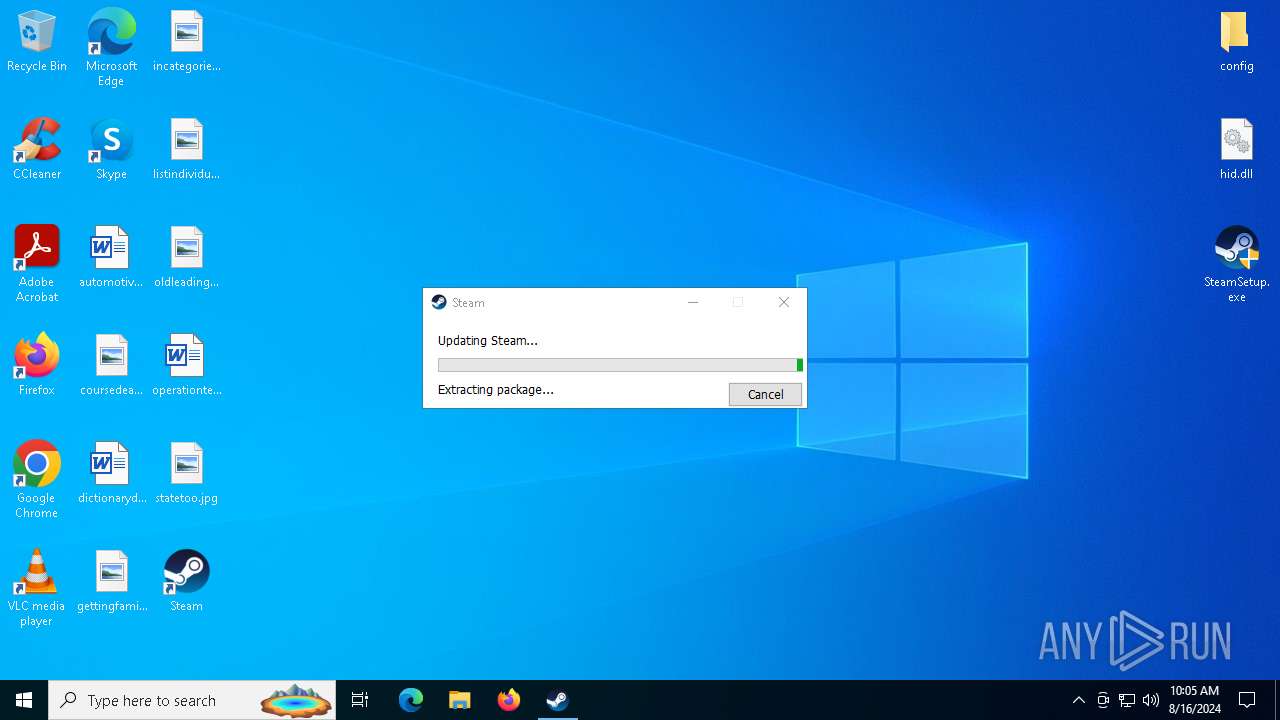This screenshot has height=720, width=1280.
Task: Select the coursedea... image file
Action: click(x=111, y=366)
